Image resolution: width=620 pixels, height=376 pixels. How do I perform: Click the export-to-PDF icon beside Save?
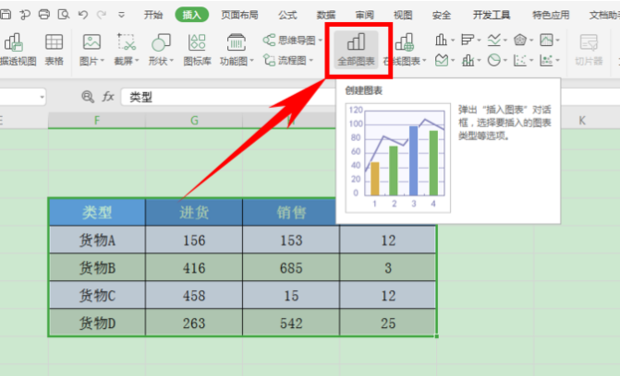coord(25,15)
